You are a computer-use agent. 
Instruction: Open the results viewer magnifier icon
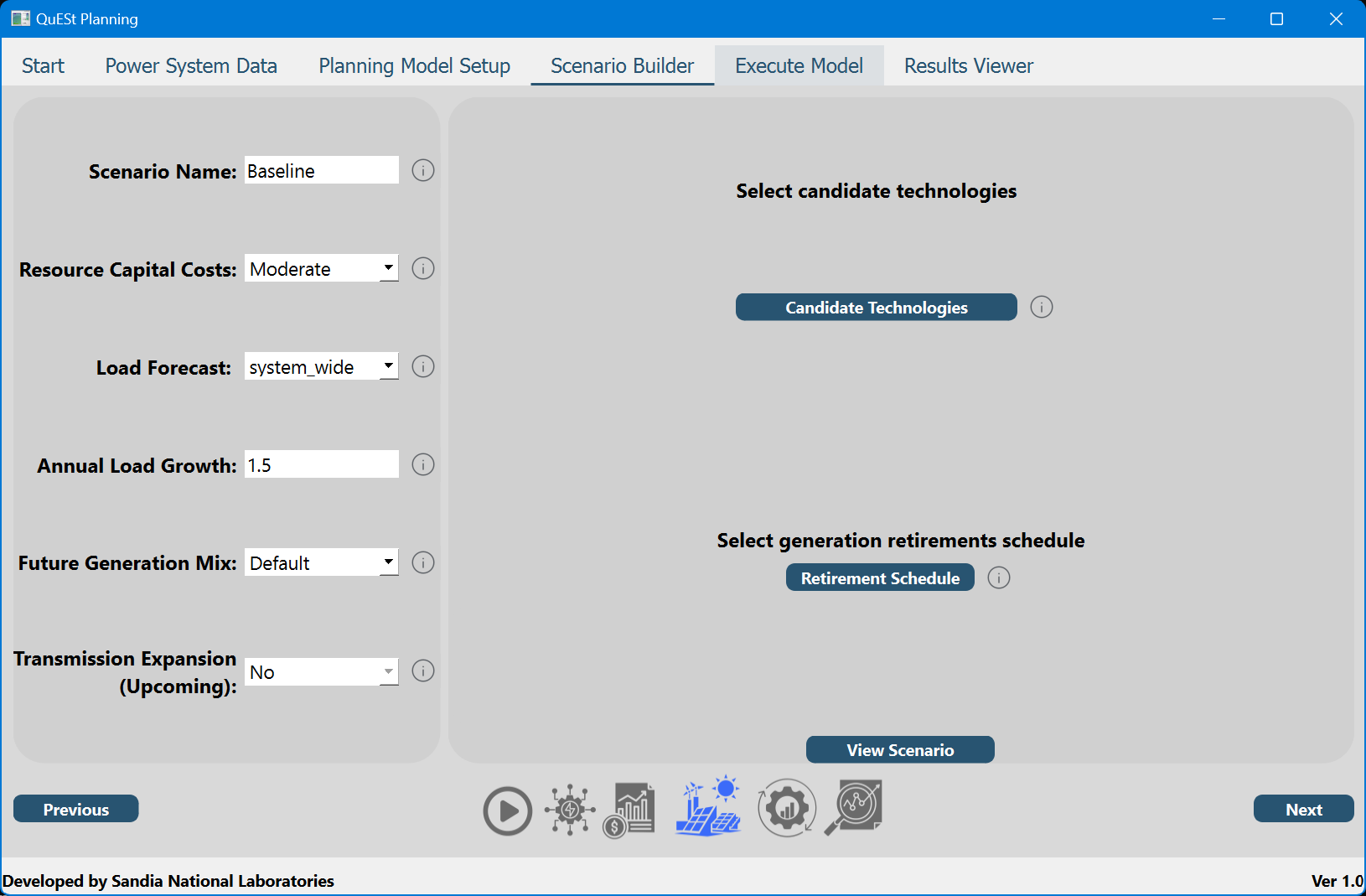point(853,808)
